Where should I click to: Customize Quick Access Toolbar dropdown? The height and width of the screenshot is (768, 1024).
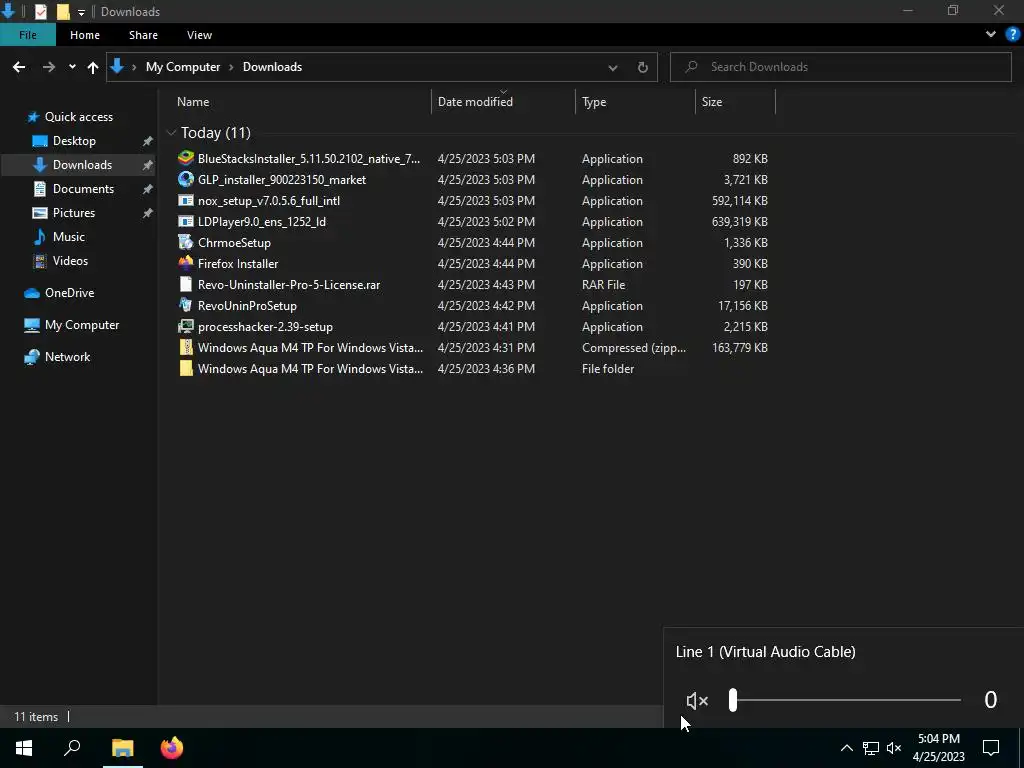tap(81, 12)
